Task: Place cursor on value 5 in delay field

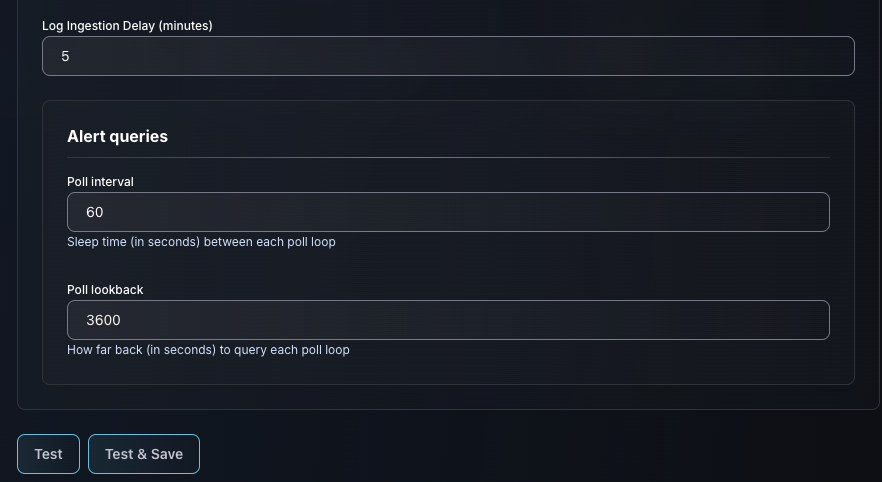Action: coord(65,57)
